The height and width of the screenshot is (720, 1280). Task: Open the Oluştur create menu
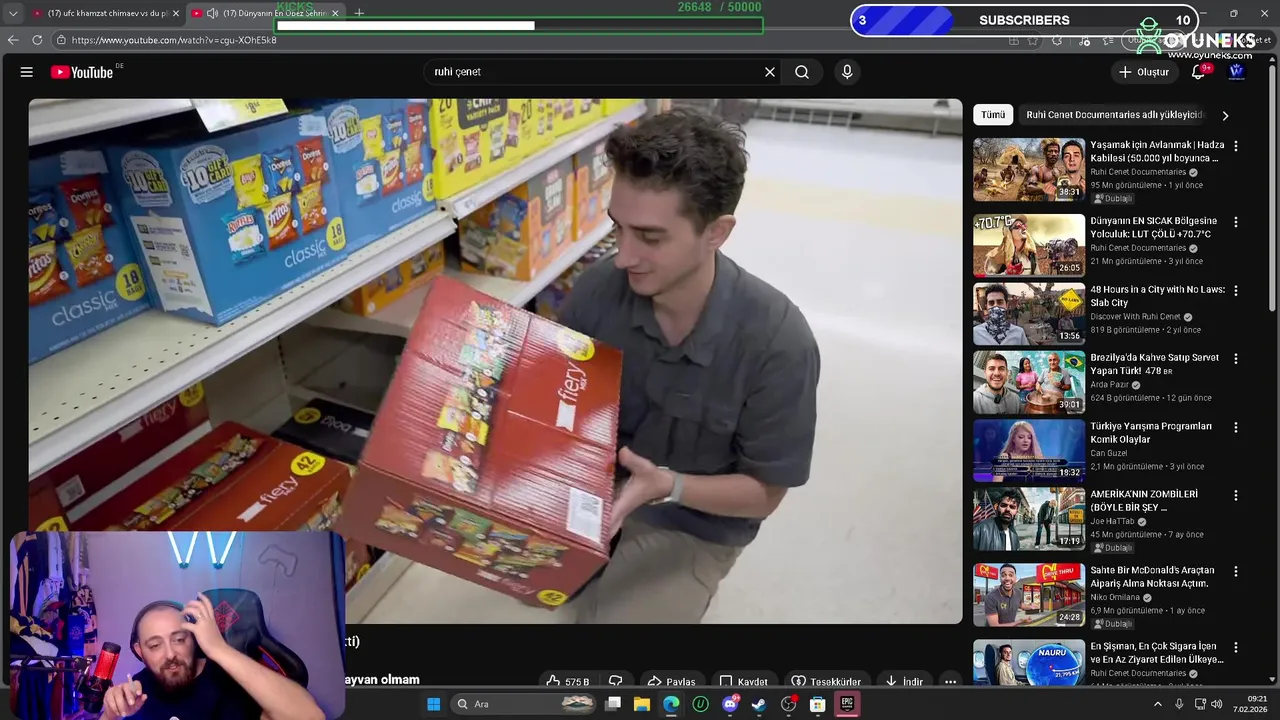click(x=1143, y=72)
